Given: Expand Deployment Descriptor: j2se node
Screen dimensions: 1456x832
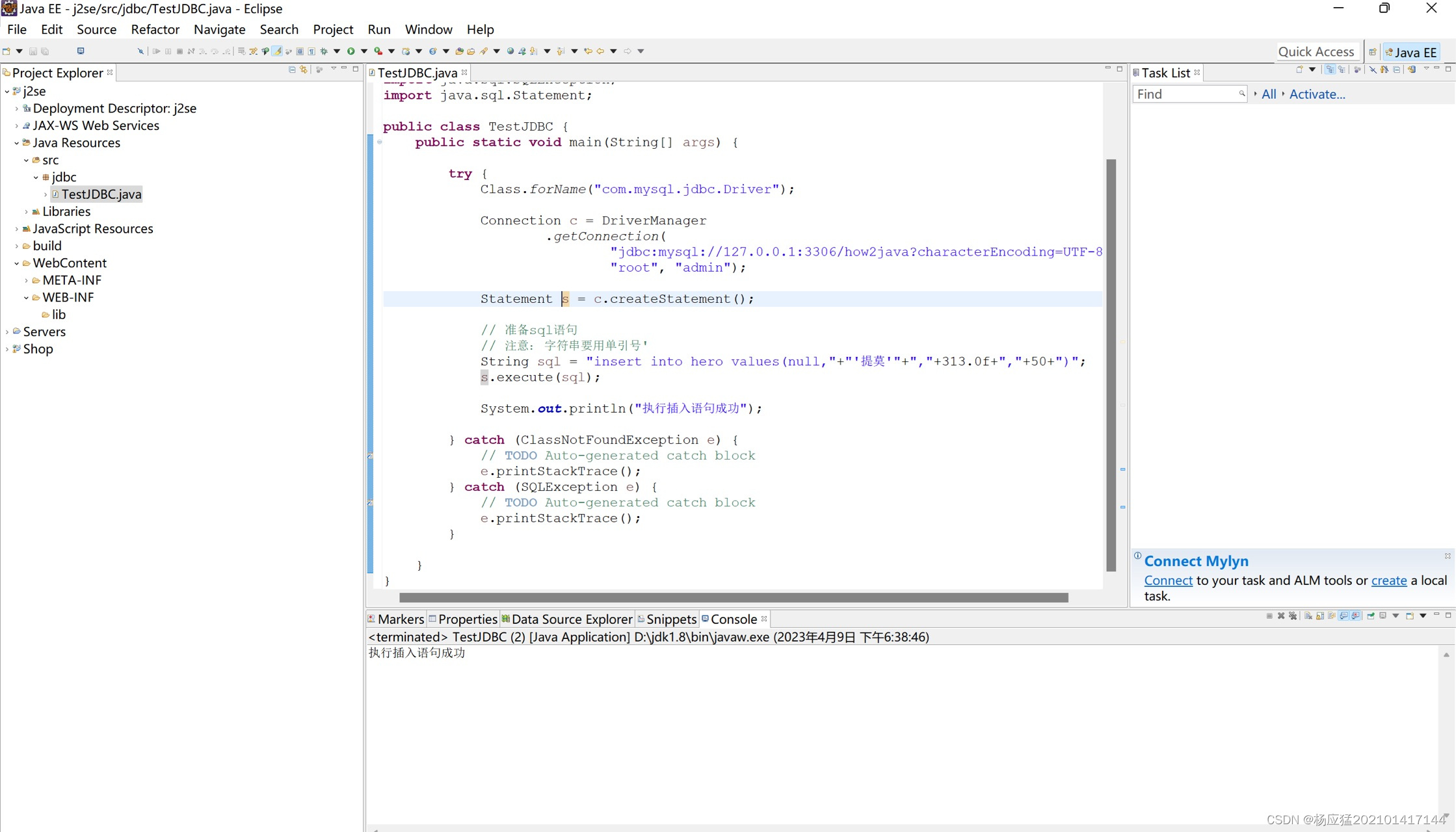Looking at the screenshot, I should coord(17,109).
